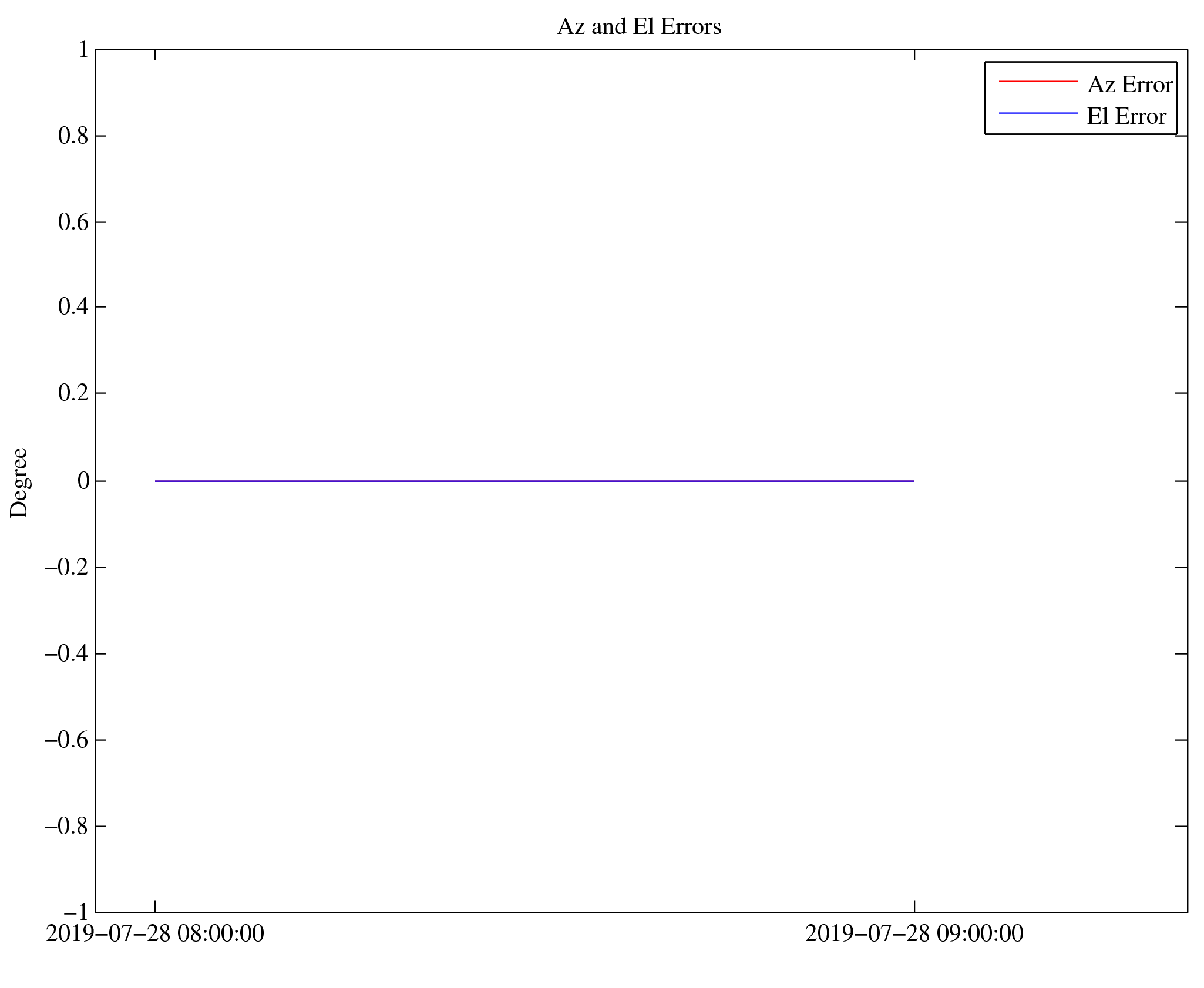The width and height of the screenshot is (1204, 988).
Task: Click the y-axis tick label 0.6
Action: tap(73, 222)
